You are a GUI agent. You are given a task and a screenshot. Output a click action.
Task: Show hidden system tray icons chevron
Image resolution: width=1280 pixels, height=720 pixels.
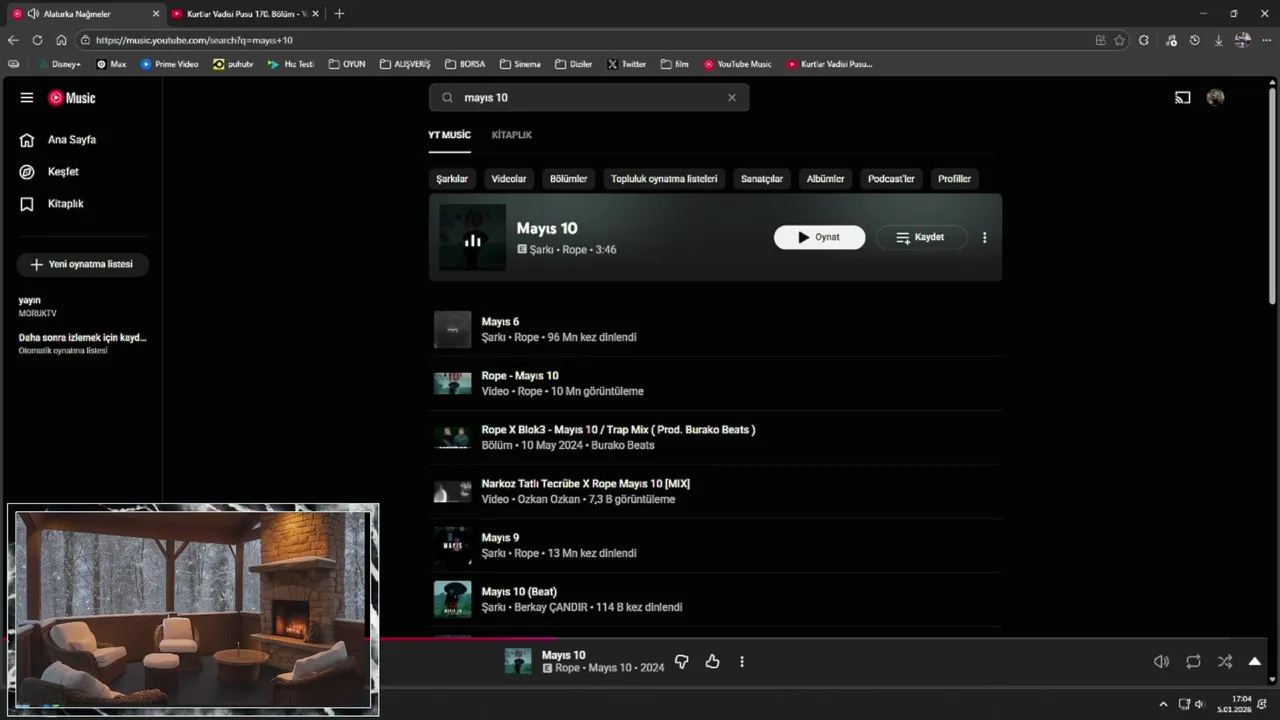click(x=1162, y=704)
